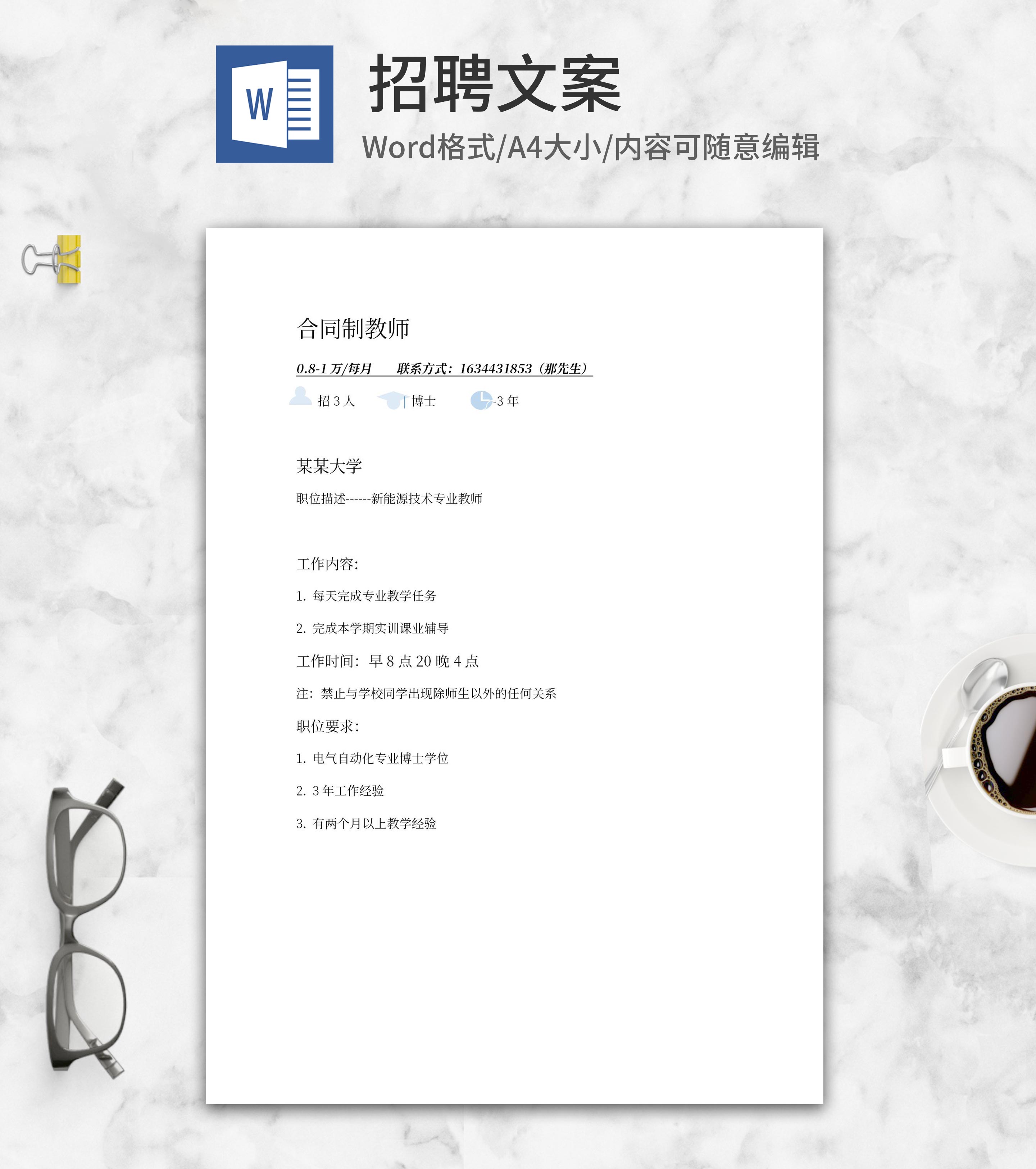The image size is (1036, 1169).
Task: Click the 工作时间 早8点20 line
Action: click(x=387, y=661)
